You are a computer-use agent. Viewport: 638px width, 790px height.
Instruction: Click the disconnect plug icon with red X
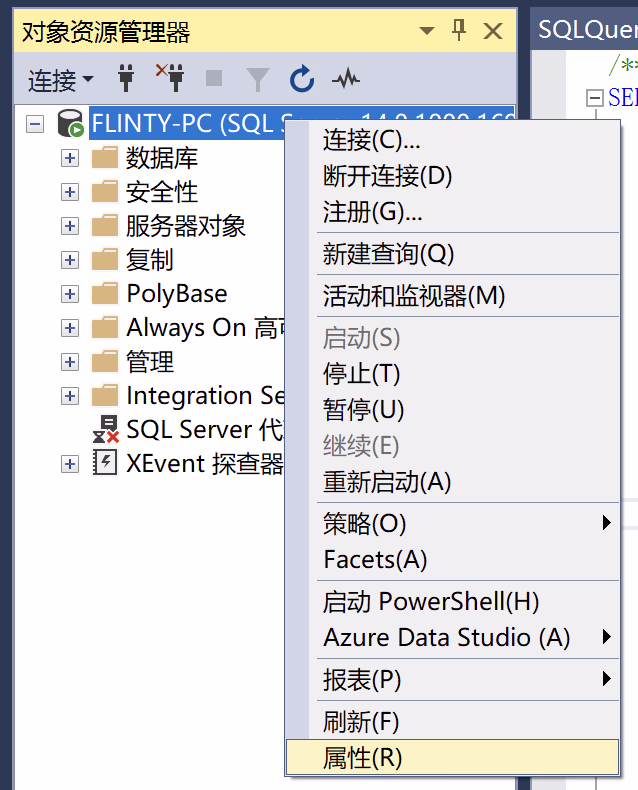(169, 79)
